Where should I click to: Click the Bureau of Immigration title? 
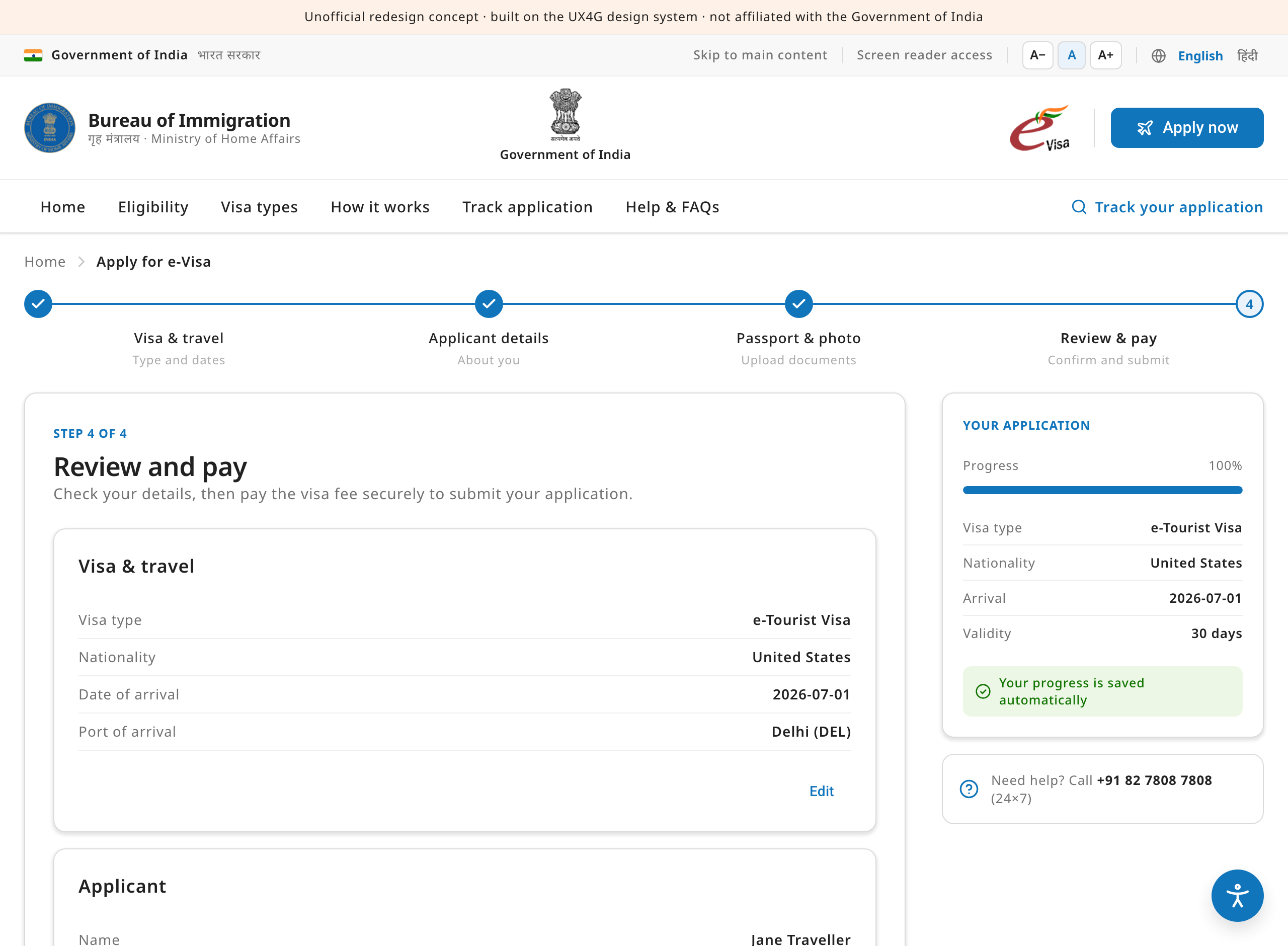[x=189, y=120]
